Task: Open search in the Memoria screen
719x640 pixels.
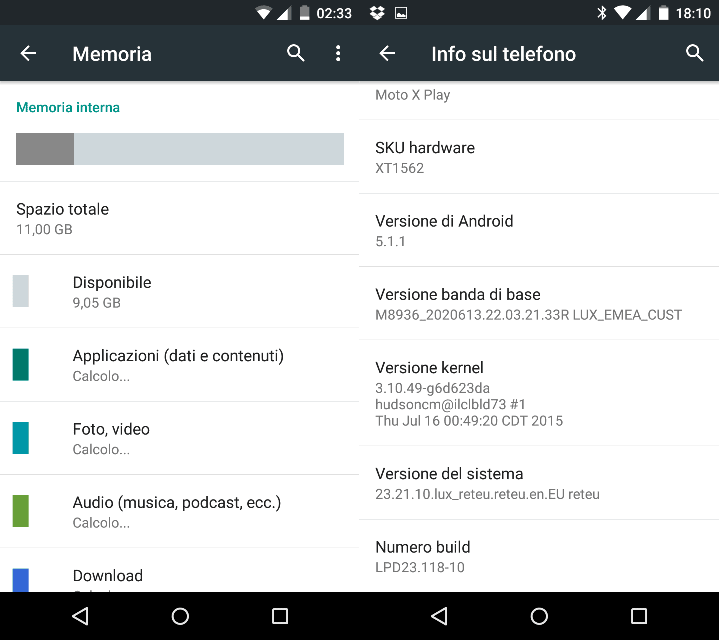Action: coord(295,53)
